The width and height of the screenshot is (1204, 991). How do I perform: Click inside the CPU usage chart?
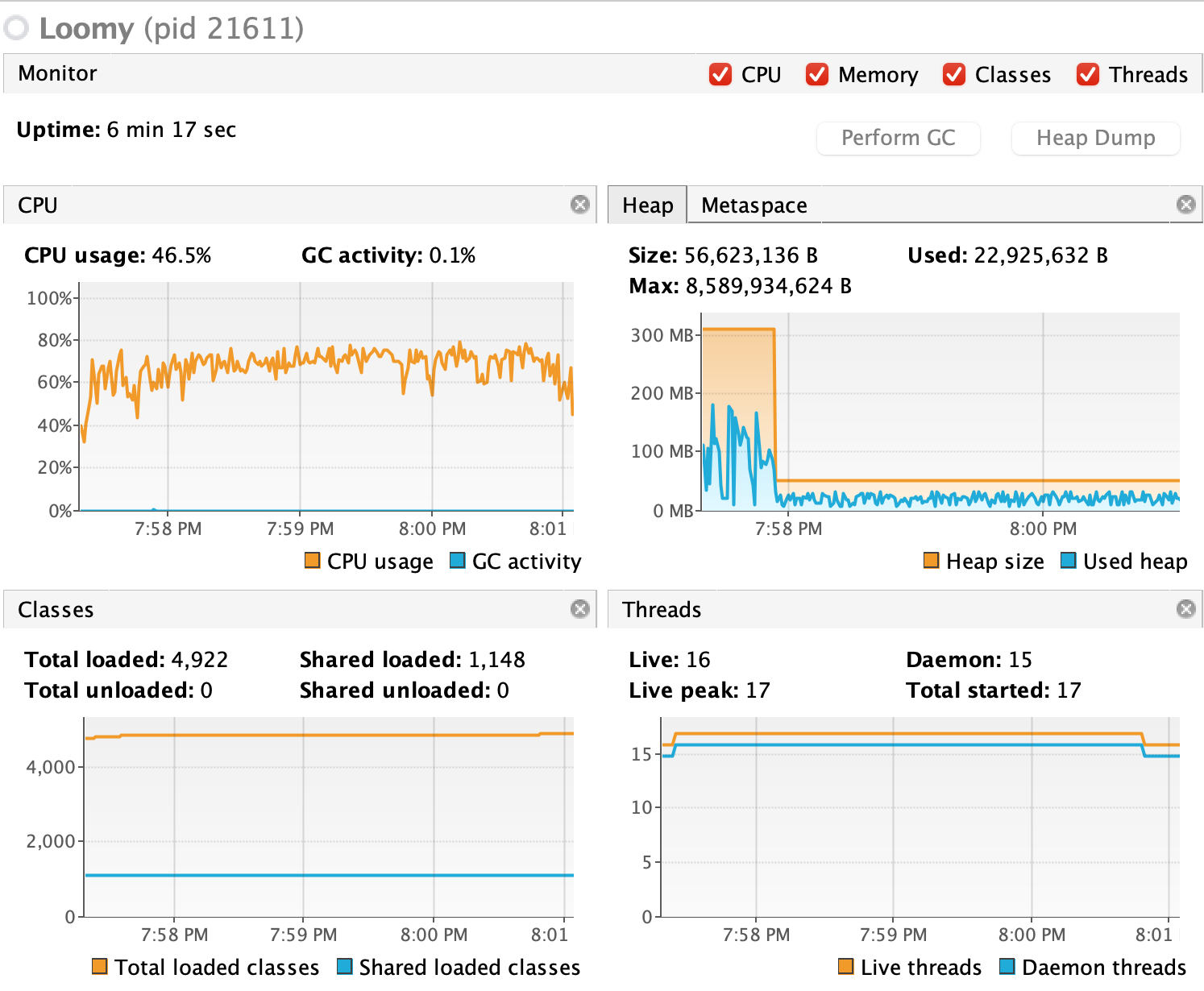click(x=326, y=427)
